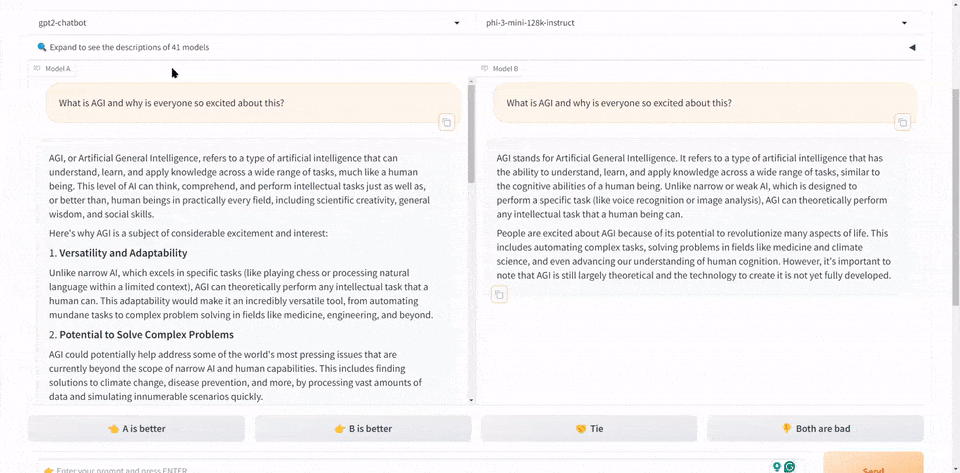The image size is (960, 473).
Task: Click Model A scrollbar up arrow
Action: point(471,81)
